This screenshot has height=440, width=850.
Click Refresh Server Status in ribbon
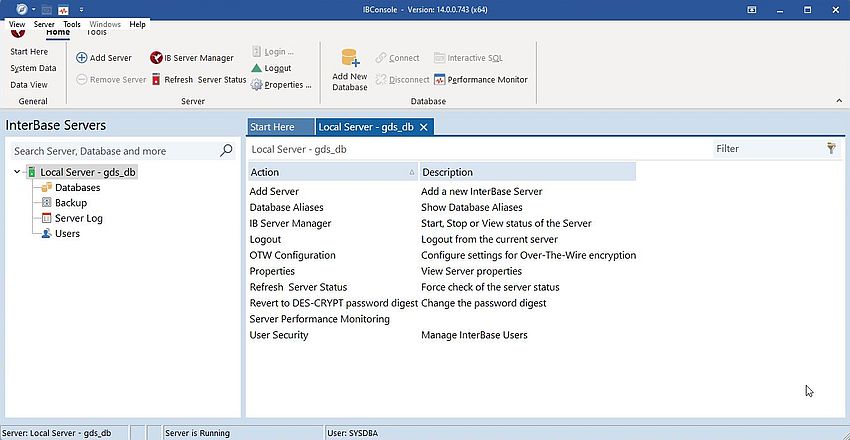coord(198,80)
